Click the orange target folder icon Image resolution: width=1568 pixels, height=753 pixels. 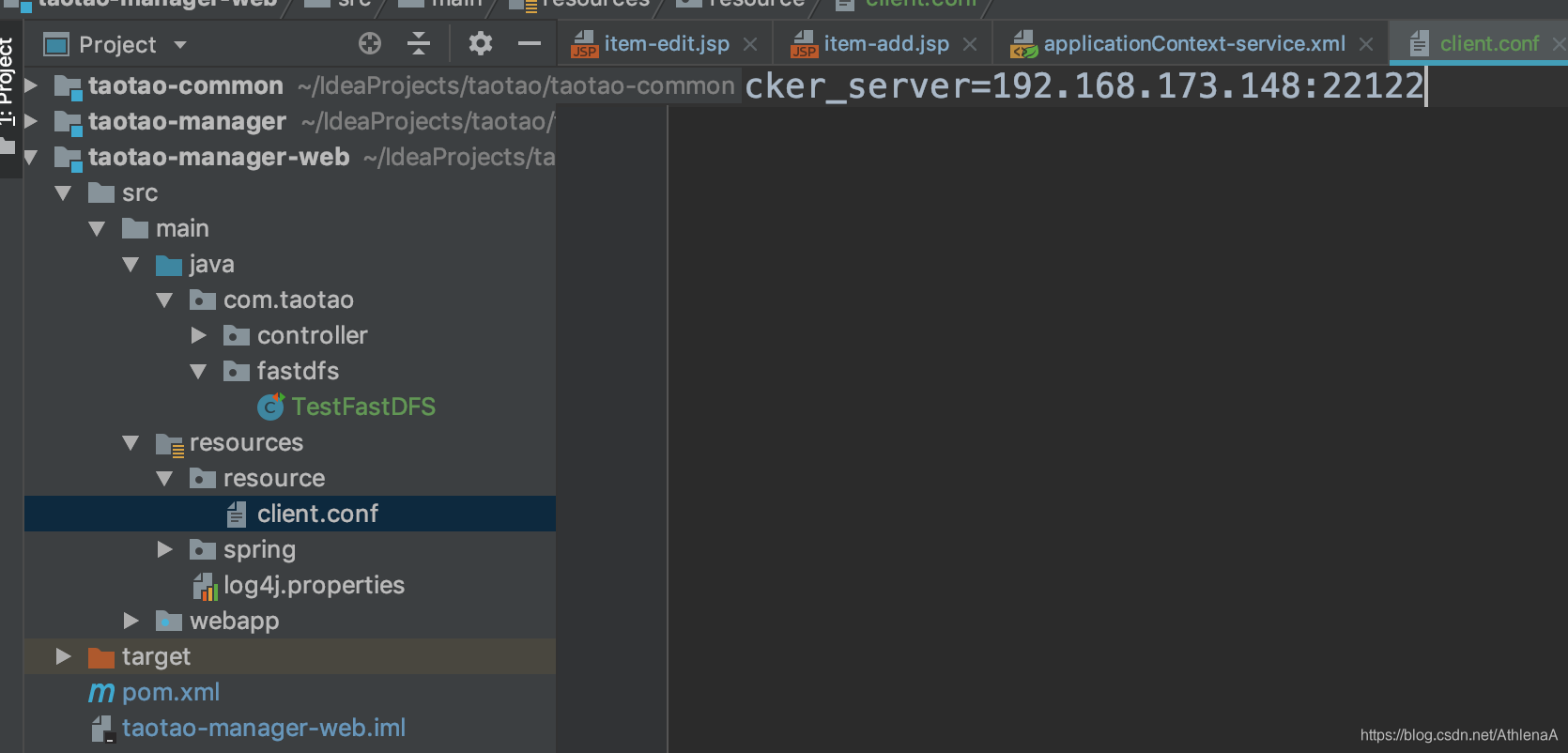click(101, 657)
